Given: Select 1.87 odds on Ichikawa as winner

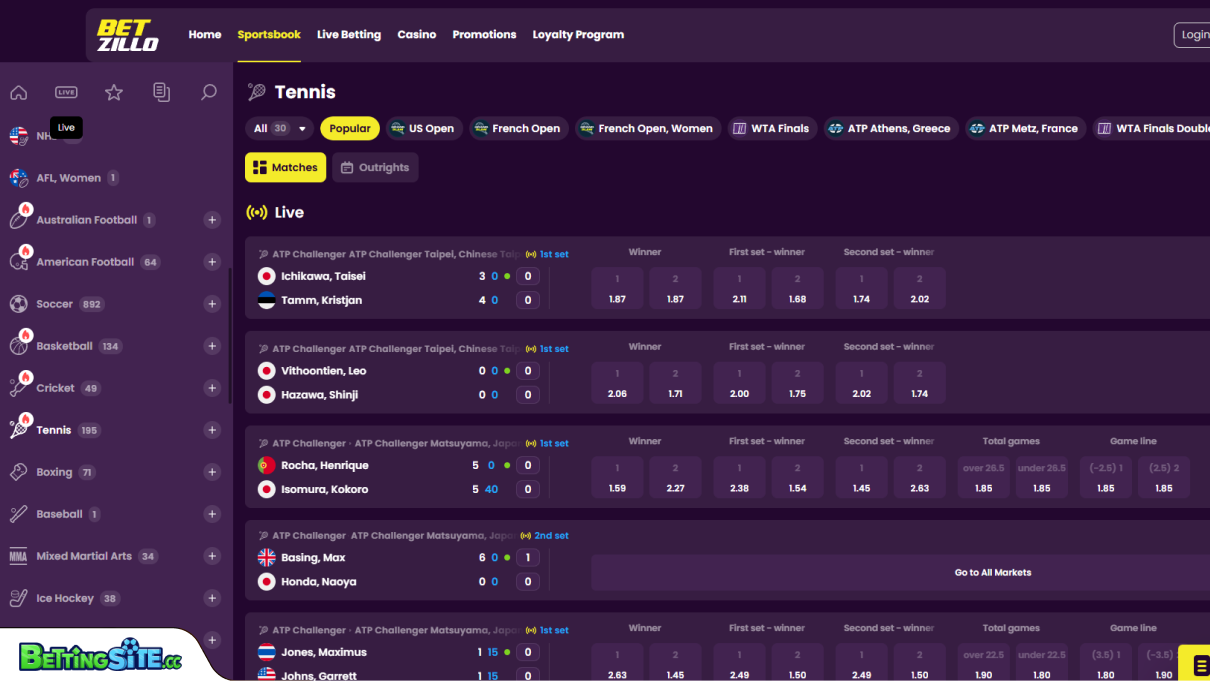Looking at the screenshot, I should (x=617, y=288).
